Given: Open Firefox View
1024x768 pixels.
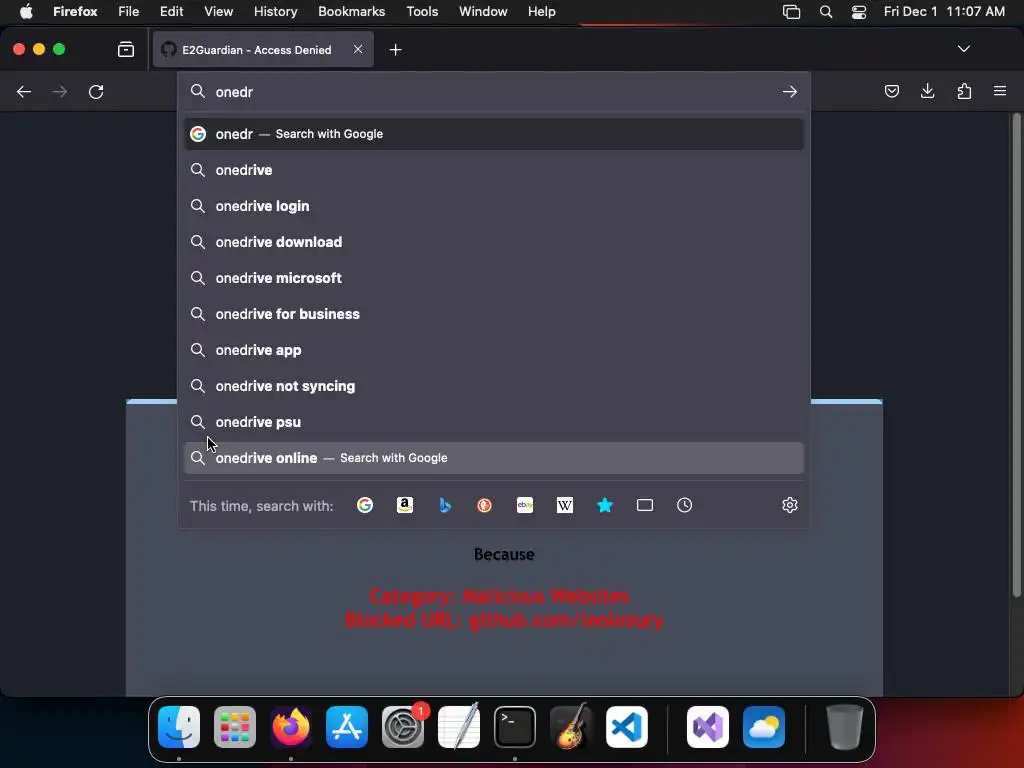Looking at the screenshot, I should [126, 50].
